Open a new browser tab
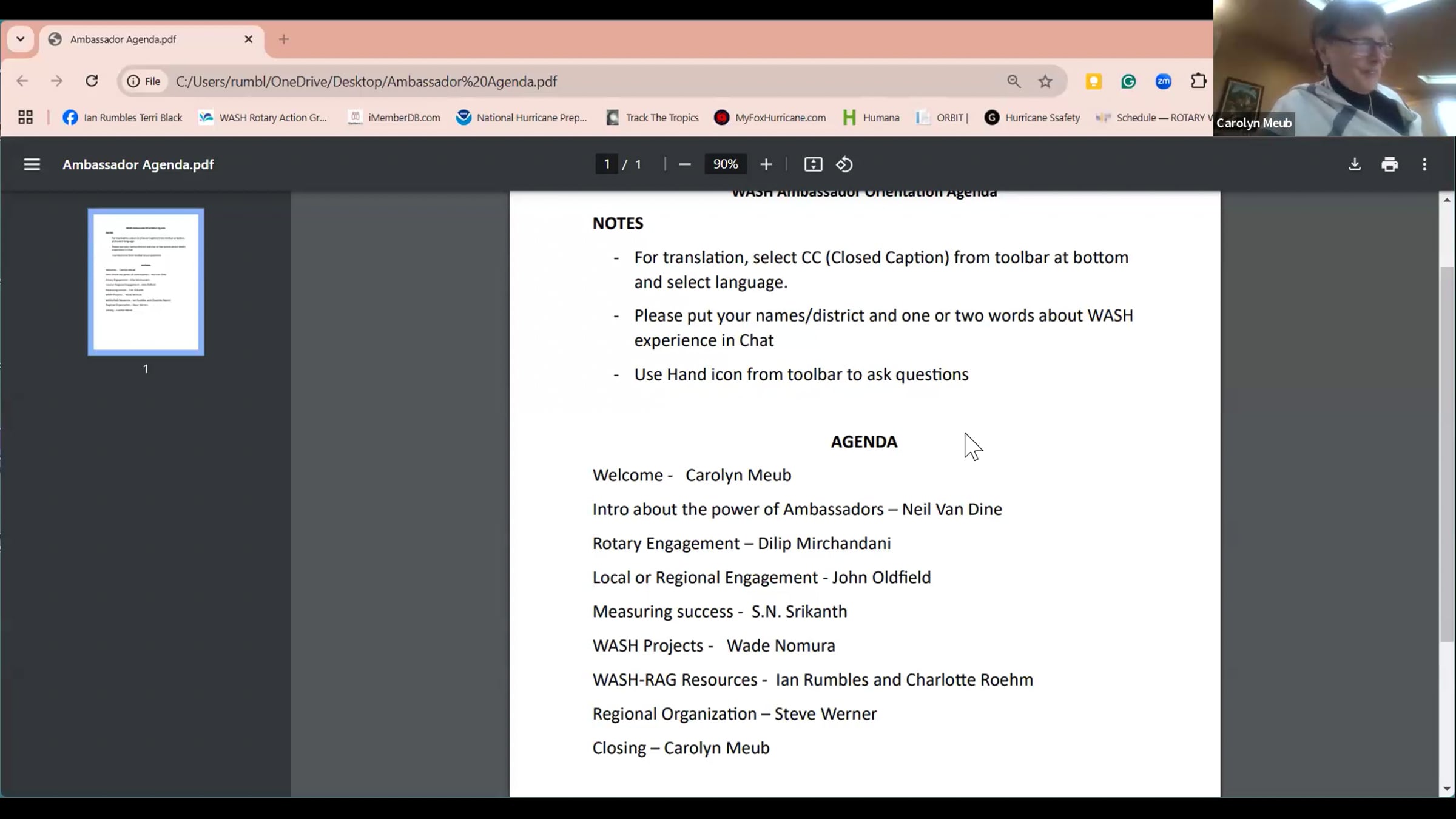The height and width of the screenshot is (819, 1456). (x=284, y=39)
